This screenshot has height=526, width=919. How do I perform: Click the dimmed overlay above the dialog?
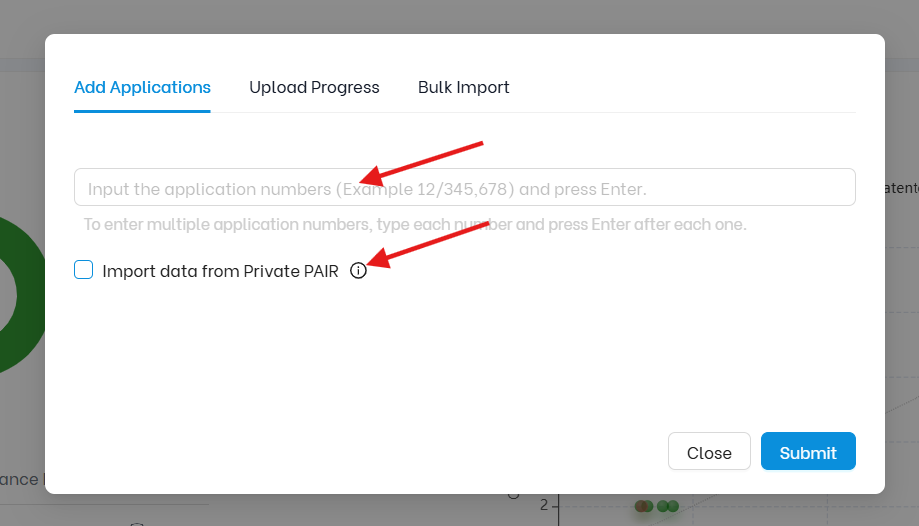tap(460, 16)
